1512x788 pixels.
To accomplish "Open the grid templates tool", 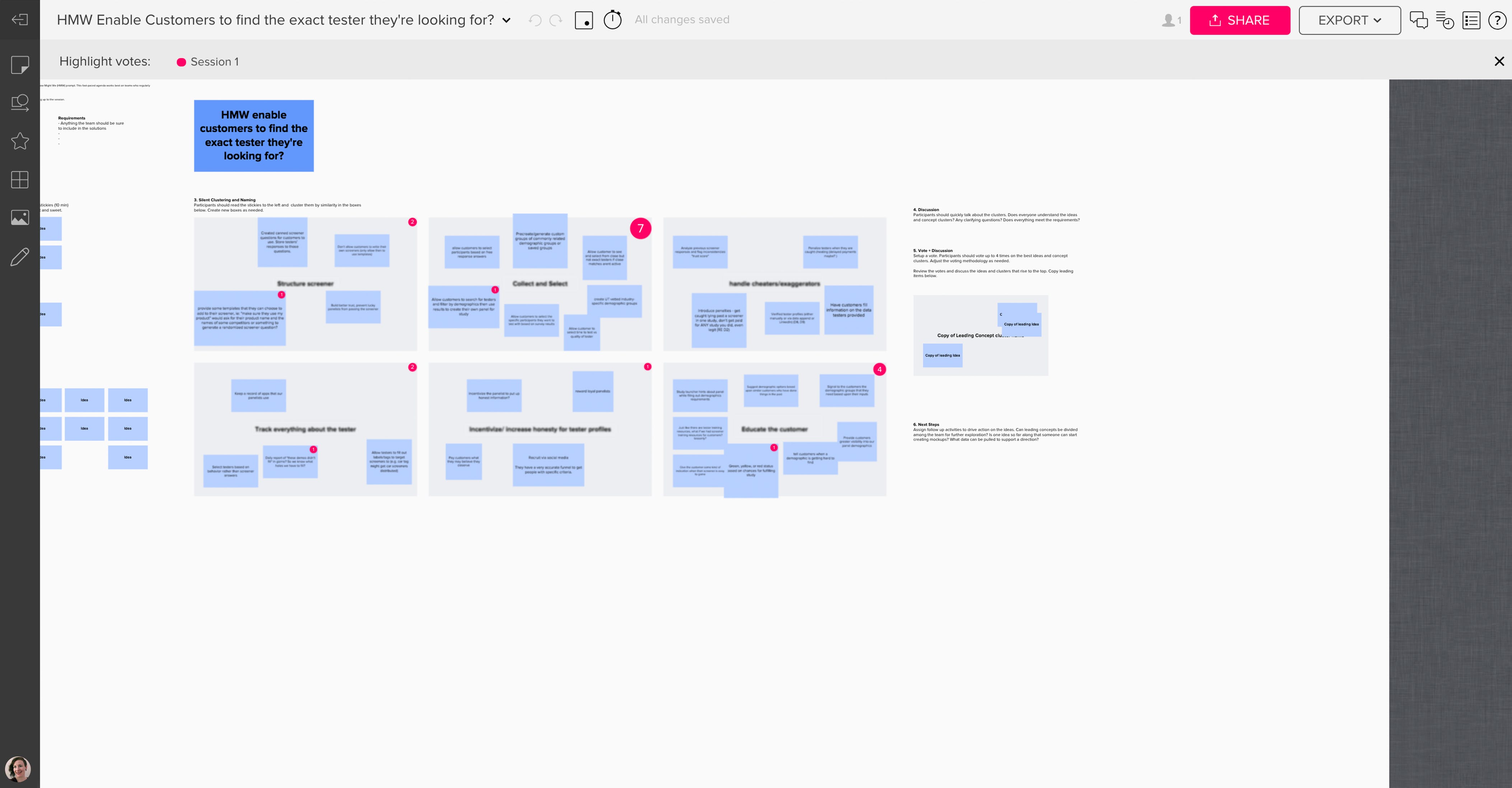I will pyautogui.click(x=20, y=179).
